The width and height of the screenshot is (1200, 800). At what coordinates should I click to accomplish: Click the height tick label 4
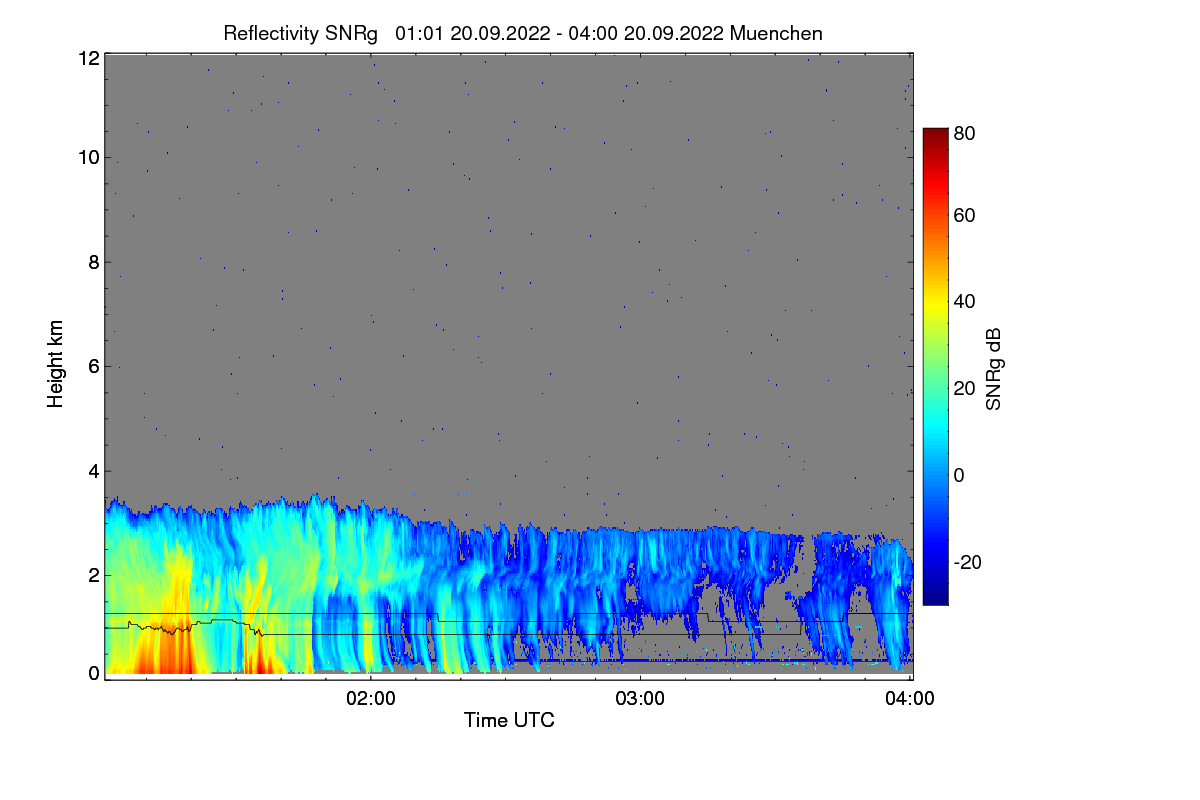point(93,471)
